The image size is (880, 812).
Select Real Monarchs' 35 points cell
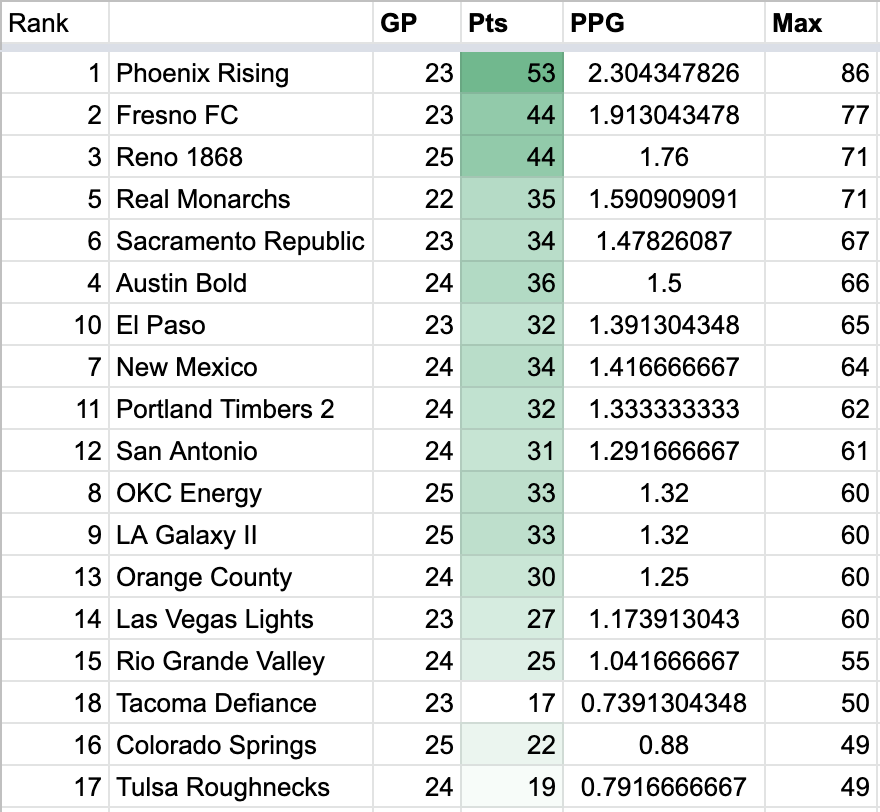(512, 199)
